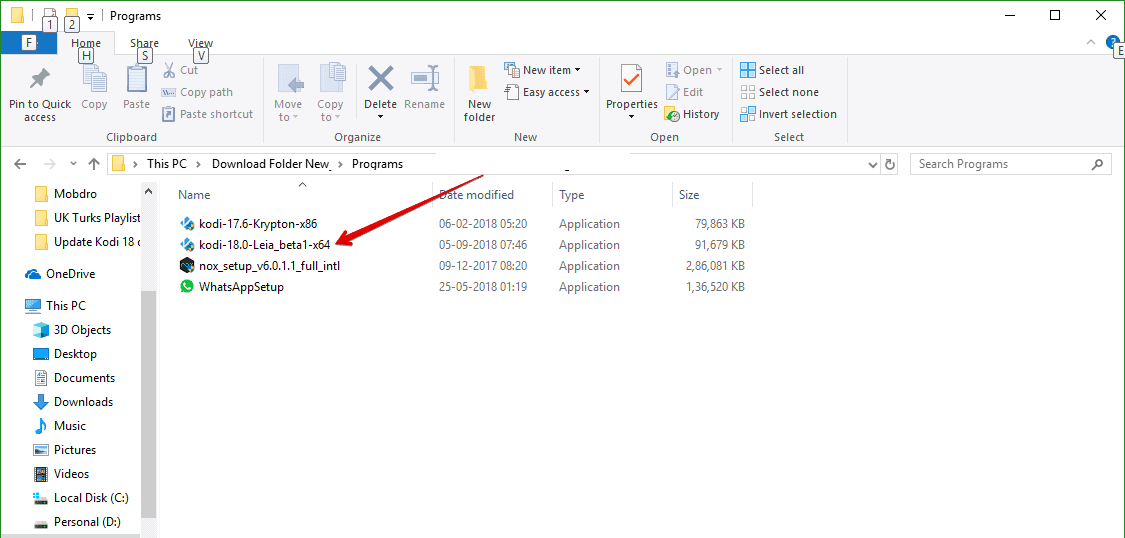This screenshot has height=538, width=1125.
Task: Click the Search Programs input field
Action: click(1000, 164)
